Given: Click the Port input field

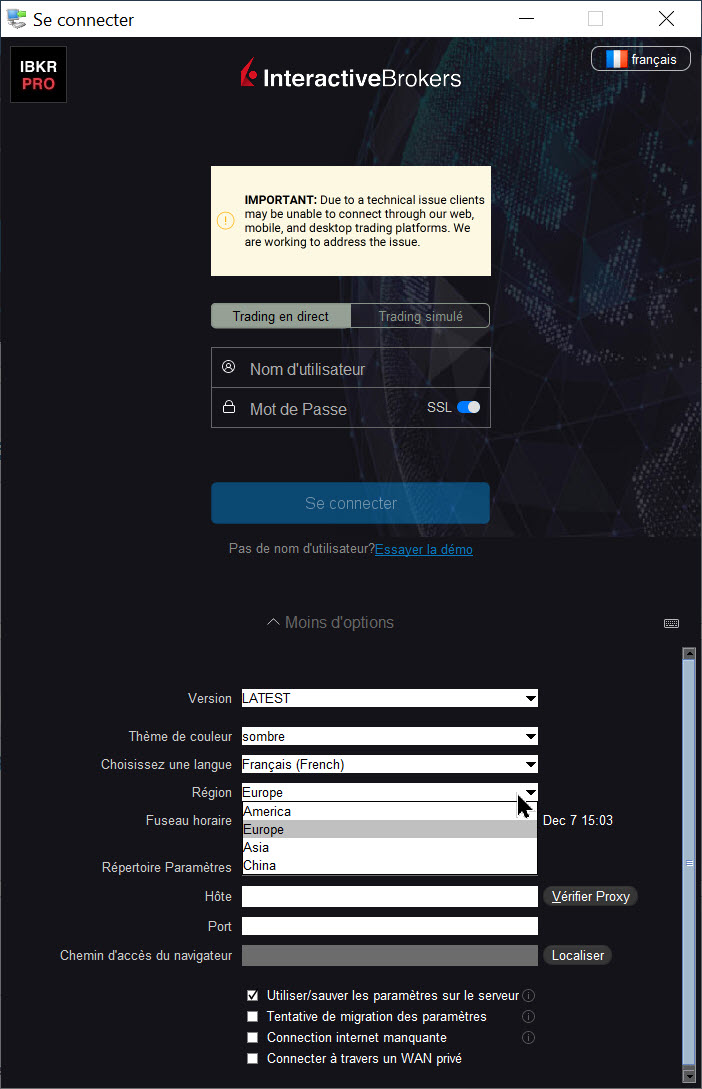Looking at the screenshot, I should click(x=390, y=926).
